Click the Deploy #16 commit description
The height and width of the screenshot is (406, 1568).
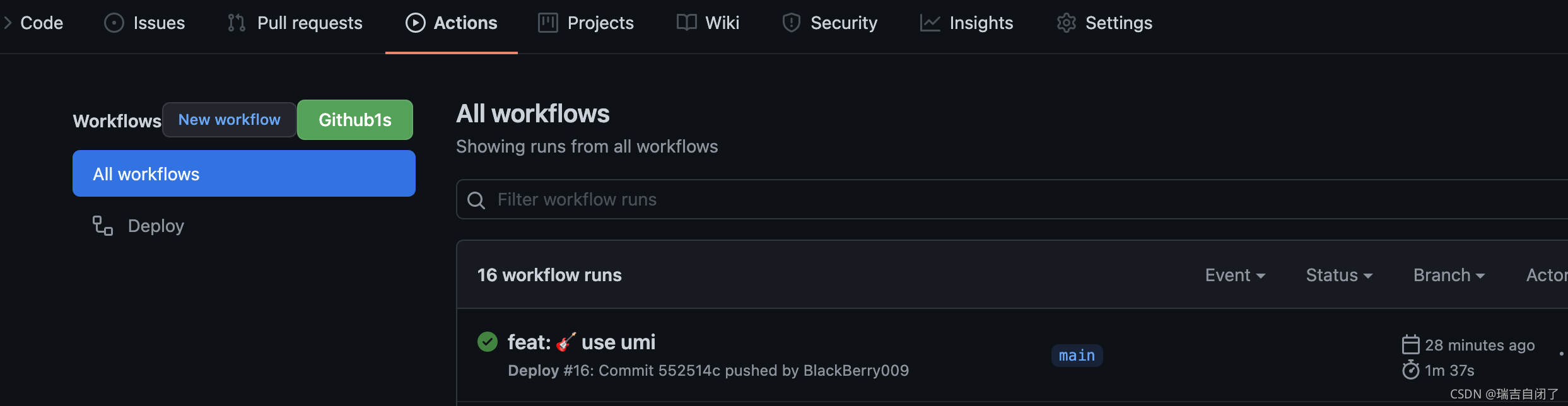(708, 370)
